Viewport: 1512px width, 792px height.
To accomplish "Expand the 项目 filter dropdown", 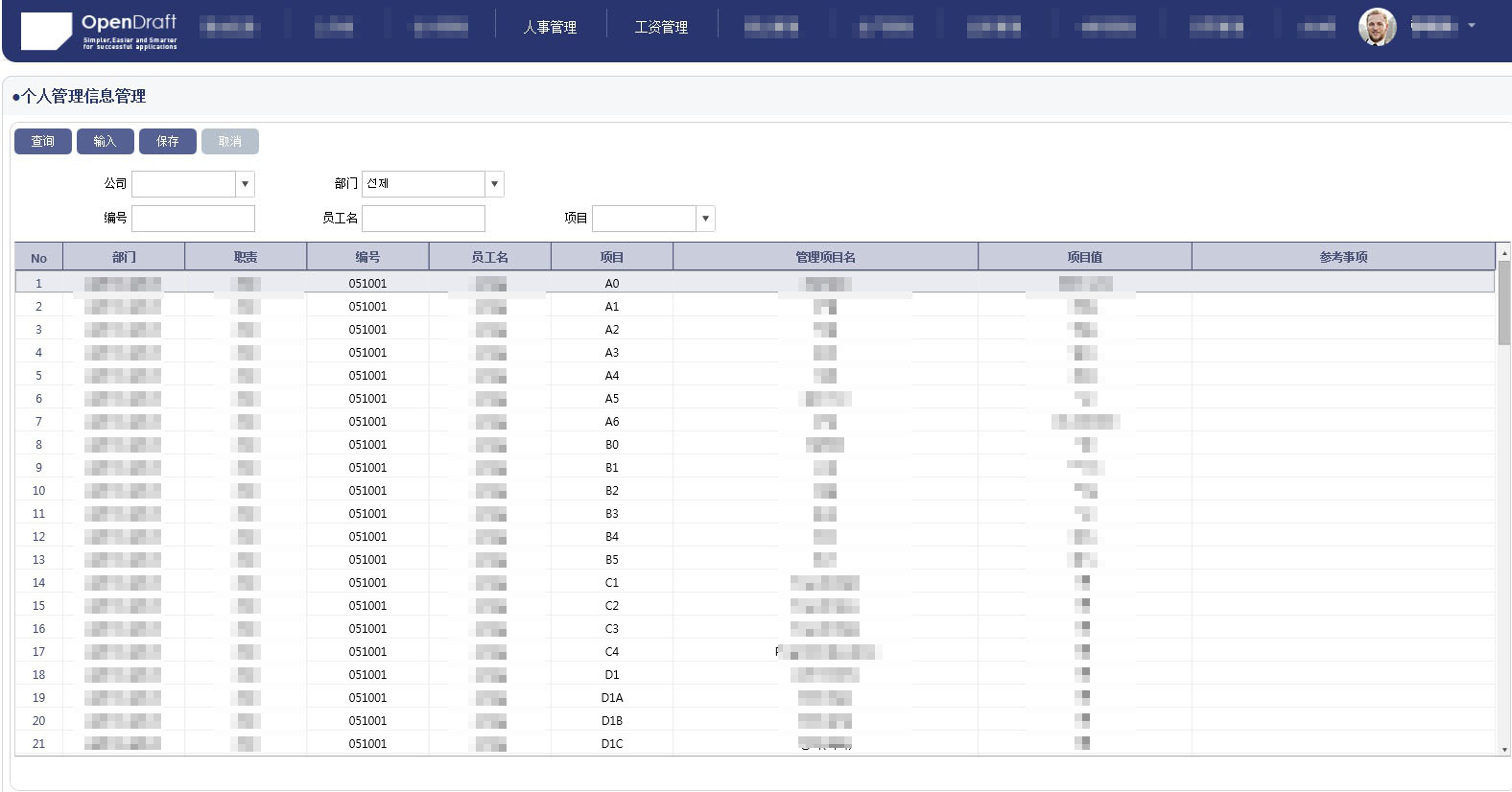I will click(x=705, y=219).
